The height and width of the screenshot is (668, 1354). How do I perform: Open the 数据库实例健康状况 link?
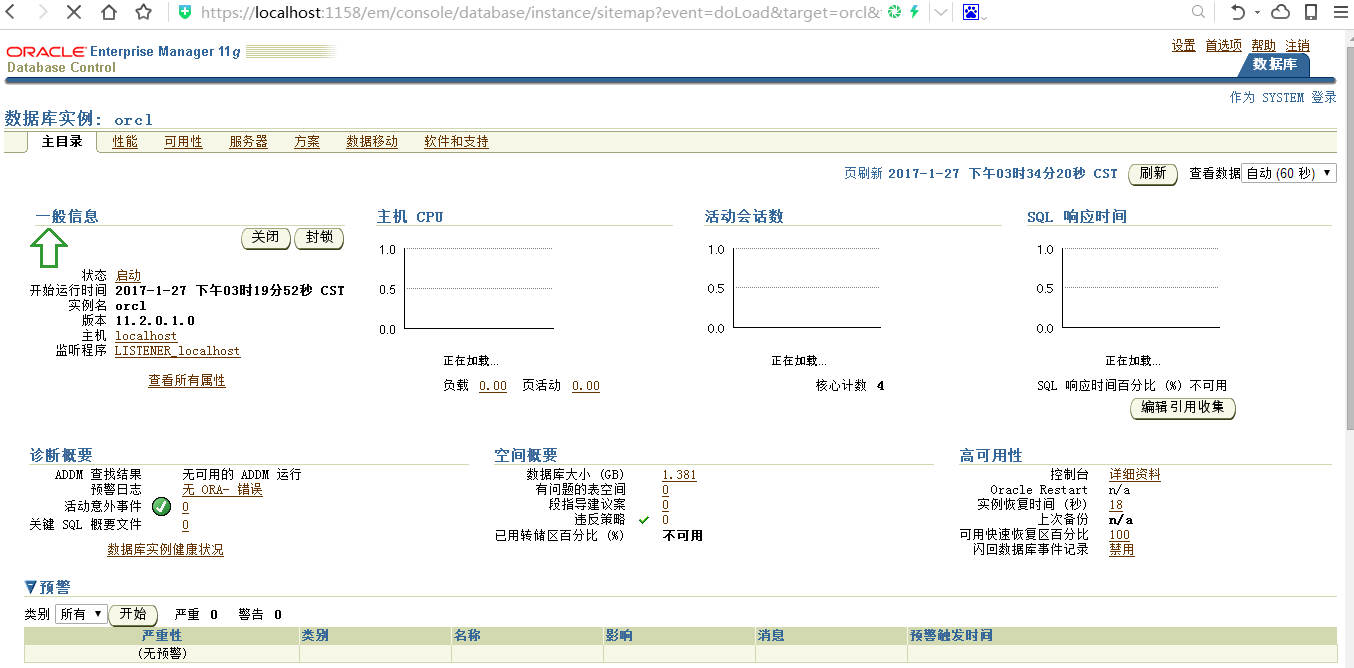click(x=166, y=550)
